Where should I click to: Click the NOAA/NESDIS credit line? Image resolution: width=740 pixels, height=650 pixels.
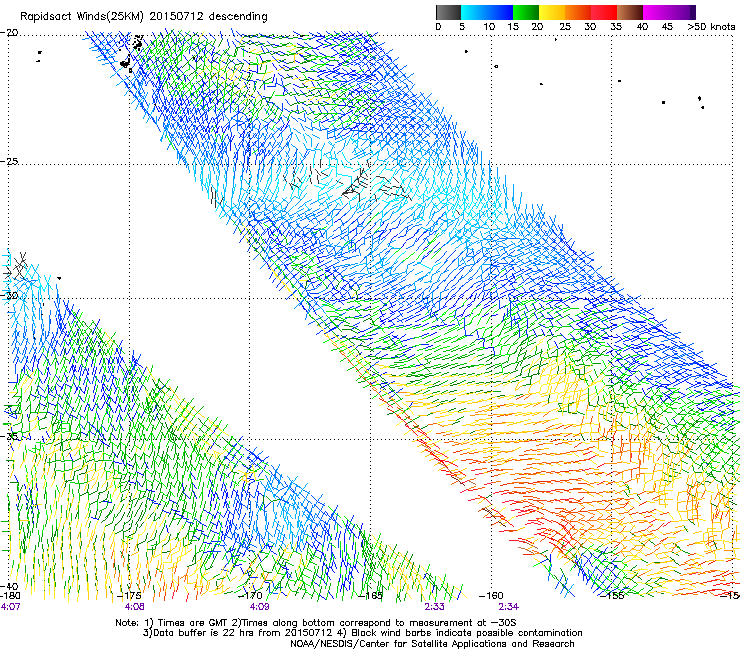pyautogui.click(x=432, y=644)
